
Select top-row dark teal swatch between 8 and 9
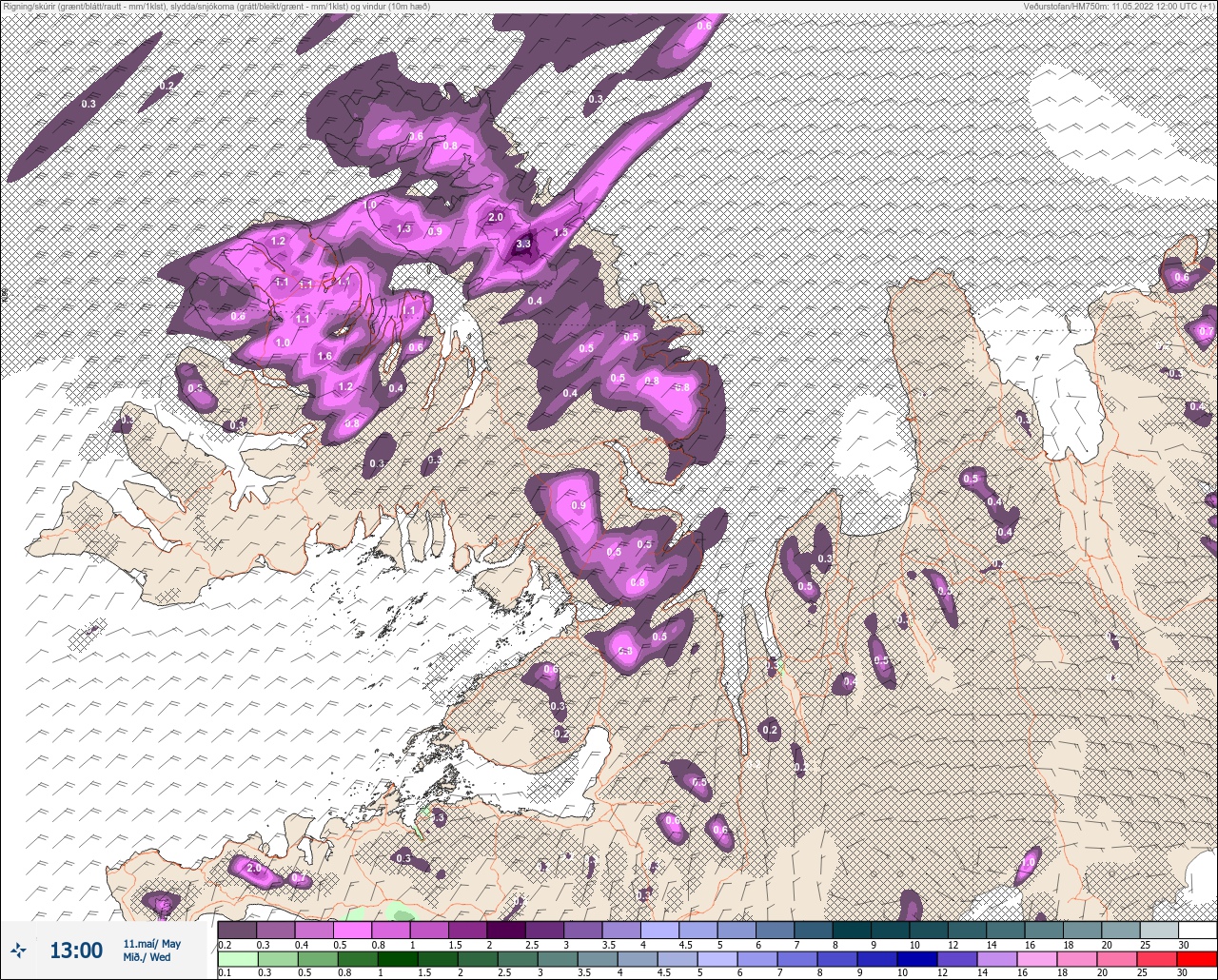(x=851, y=930)
